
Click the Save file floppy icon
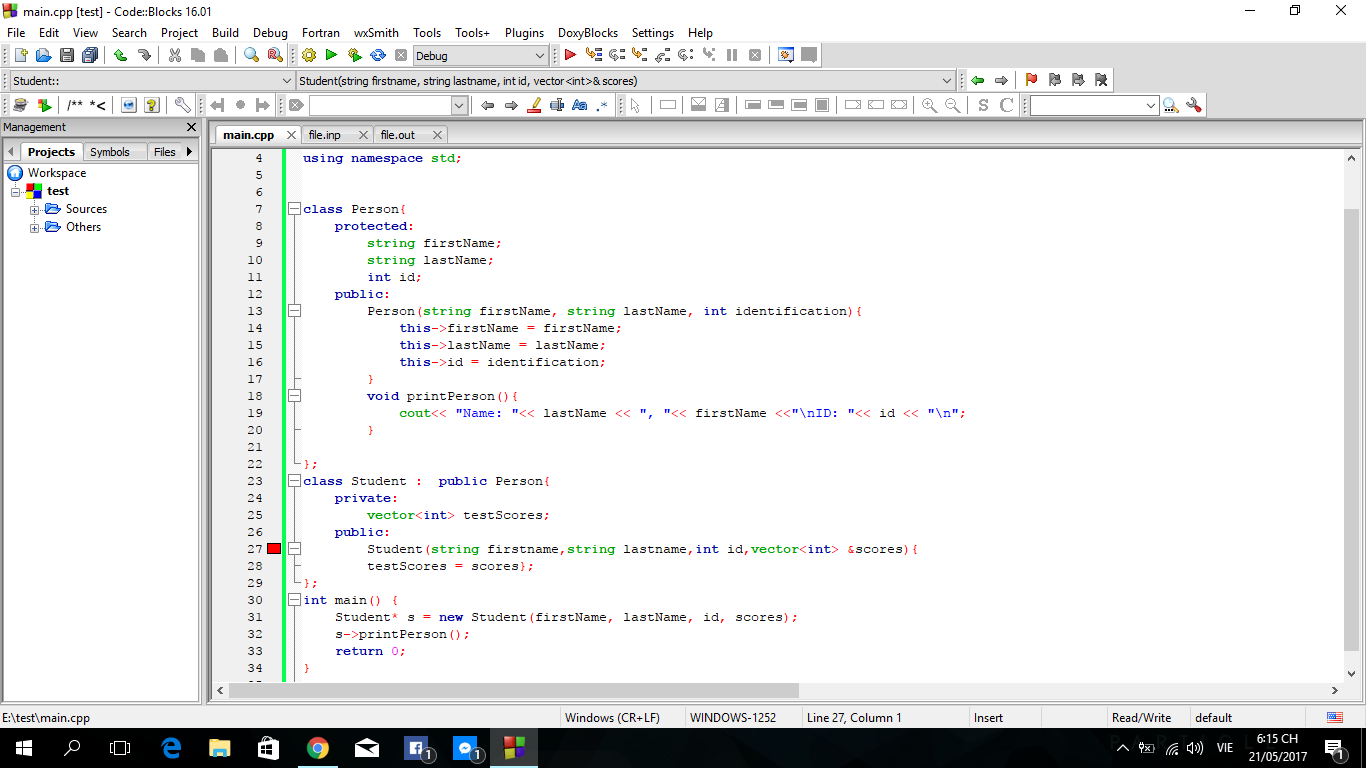coord(67,56)
